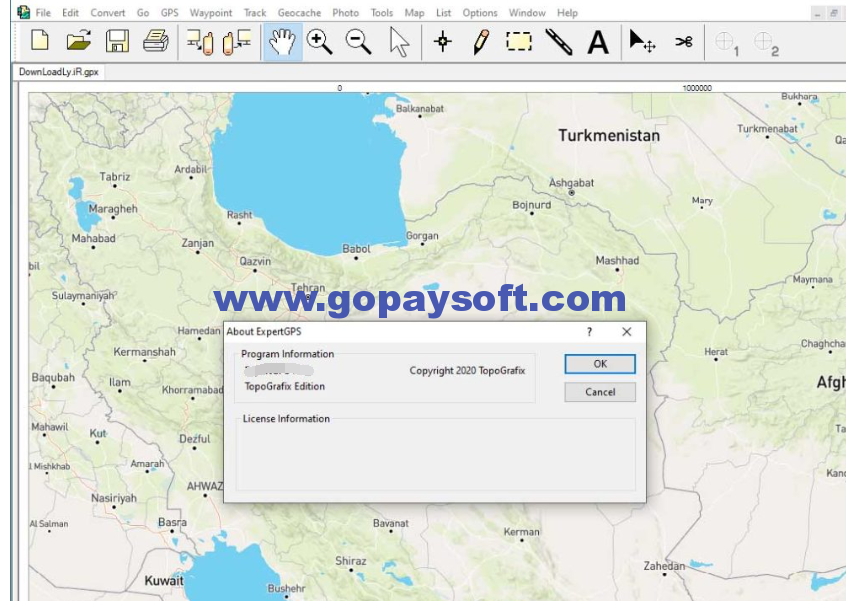Open the Track menu
The image size is (846, 601).
point(255,12)
